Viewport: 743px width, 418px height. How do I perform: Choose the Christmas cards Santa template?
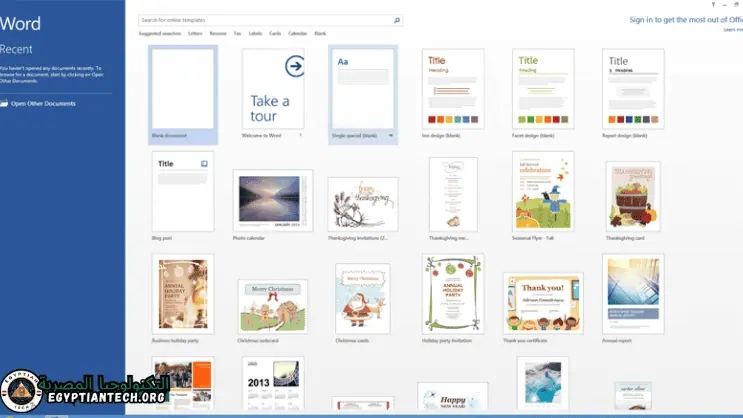(x=362, y=298)
